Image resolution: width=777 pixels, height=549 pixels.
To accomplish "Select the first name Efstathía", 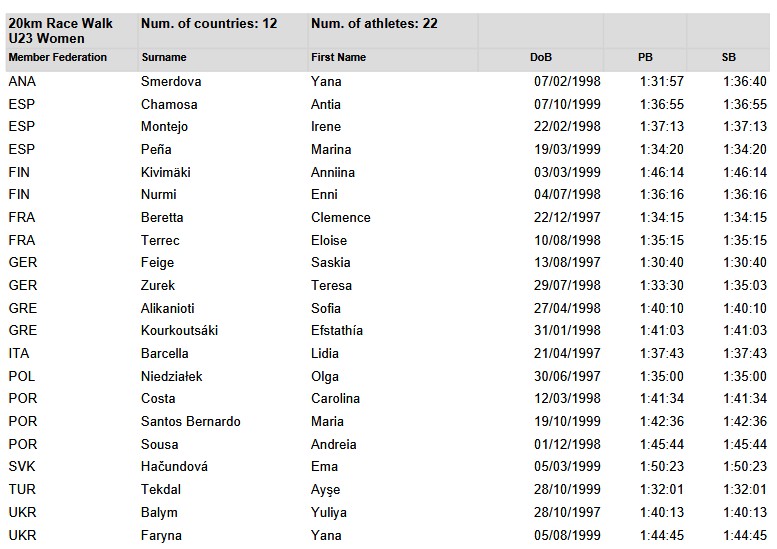I will [337, 330].
